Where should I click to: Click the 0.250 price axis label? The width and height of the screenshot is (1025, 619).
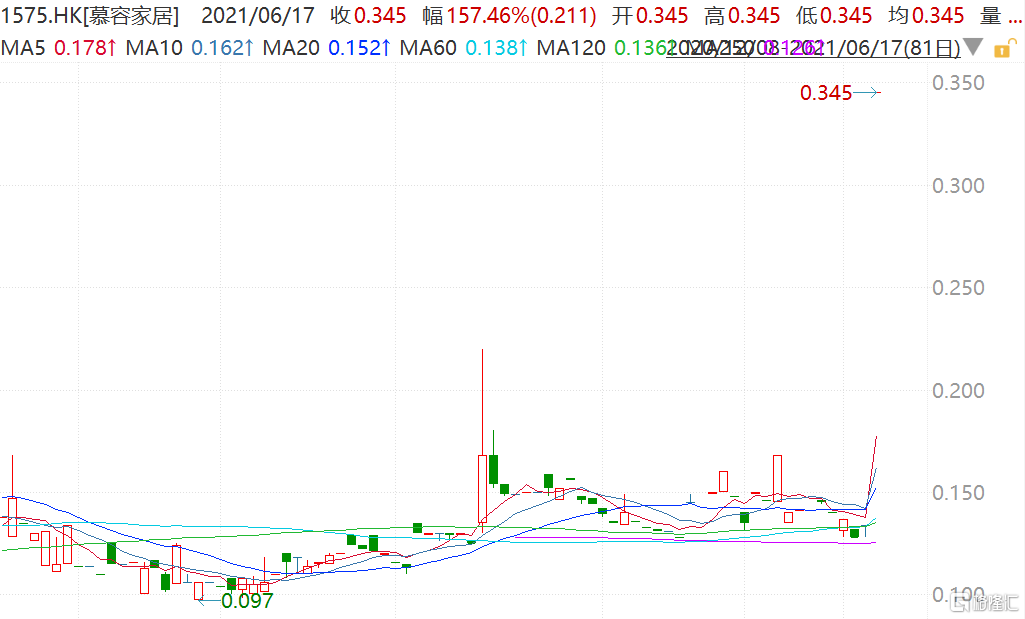coord(958,288)
